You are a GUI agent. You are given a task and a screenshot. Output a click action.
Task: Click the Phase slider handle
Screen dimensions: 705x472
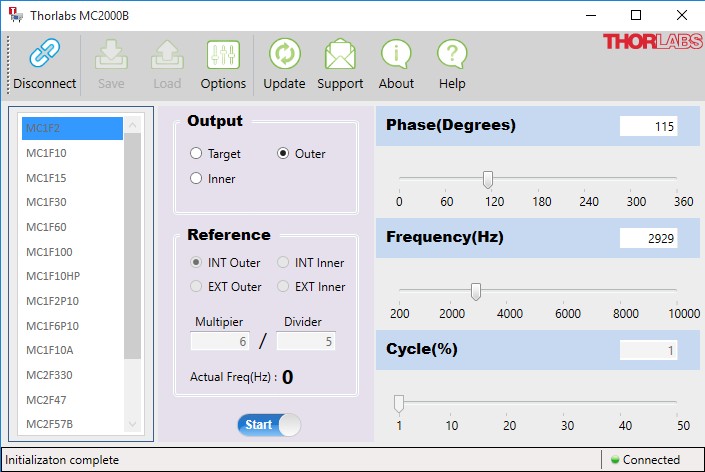click(x=488, y=179)
